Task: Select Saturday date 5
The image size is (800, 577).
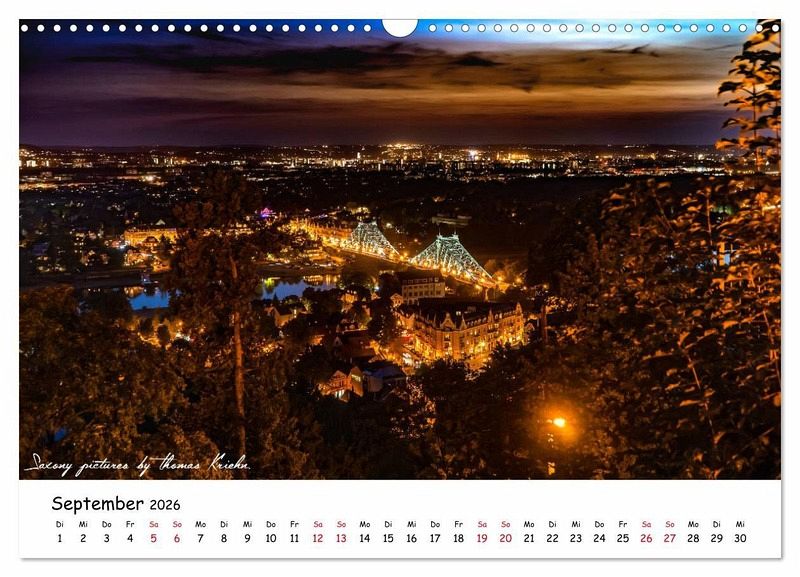Action: [x=154, y=538]
